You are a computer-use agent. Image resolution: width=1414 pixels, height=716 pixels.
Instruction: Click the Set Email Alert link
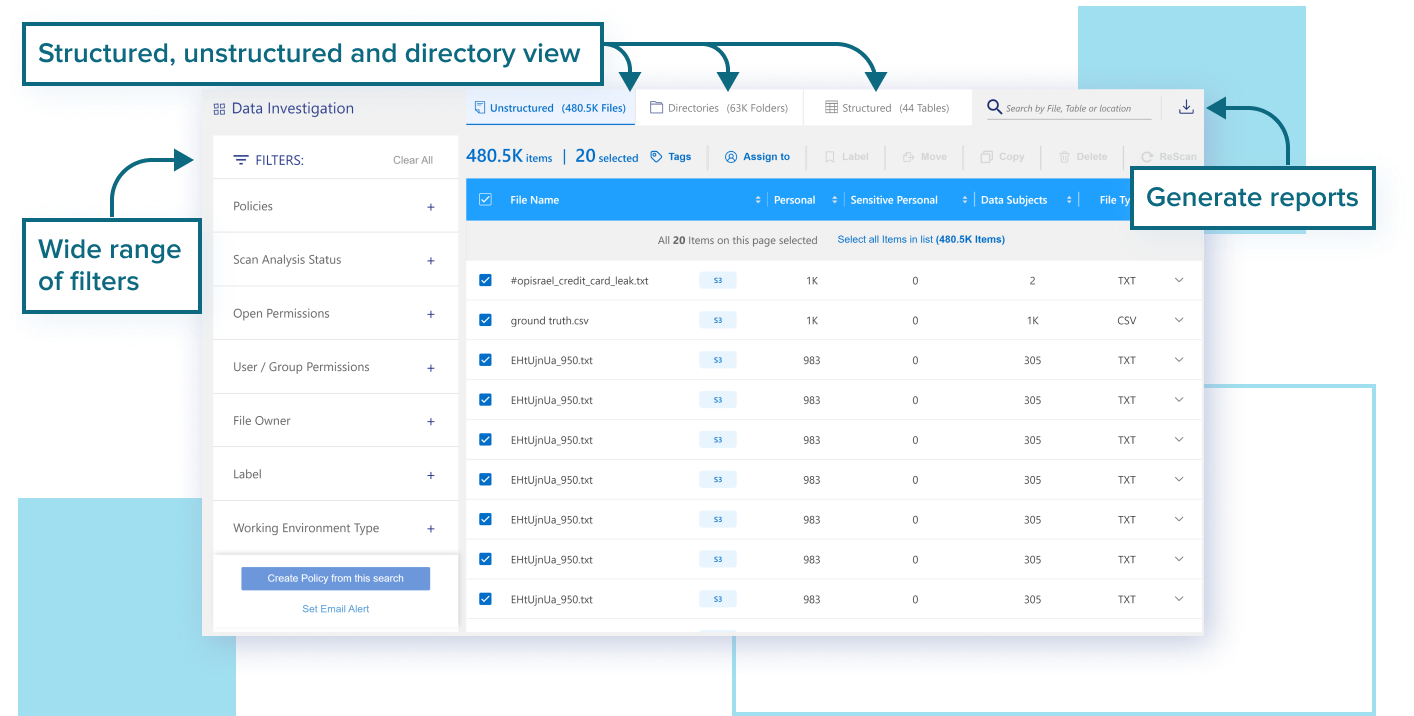pos(335,609)
